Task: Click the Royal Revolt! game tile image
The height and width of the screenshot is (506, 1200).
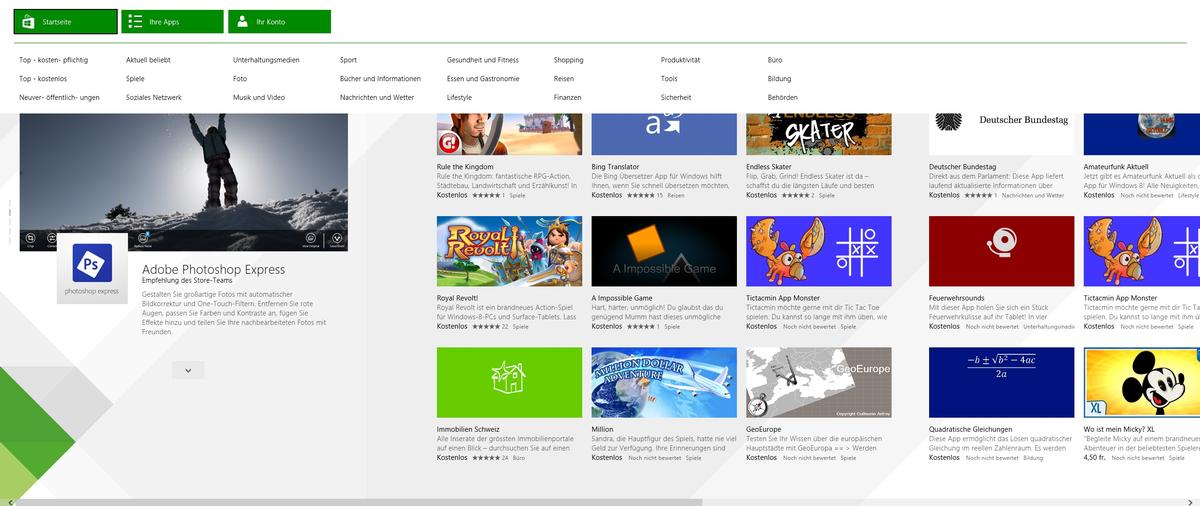Action: [509, 251]
